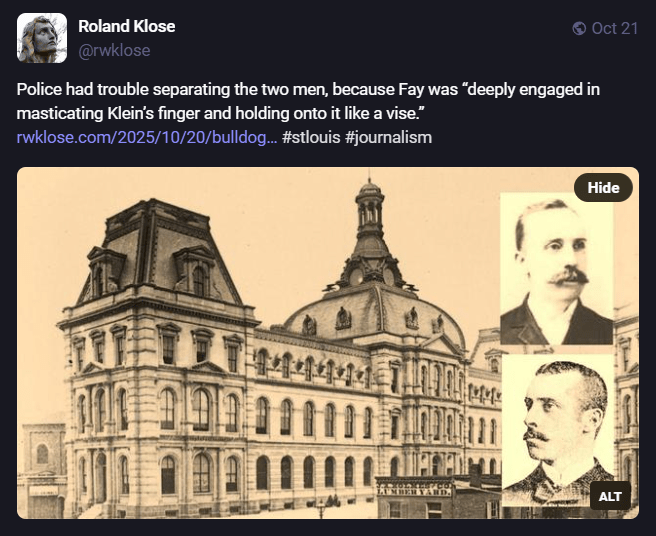
Task: Visit the @rwklose handle profile
Action: pyautogui.click(x=114, y=50)
